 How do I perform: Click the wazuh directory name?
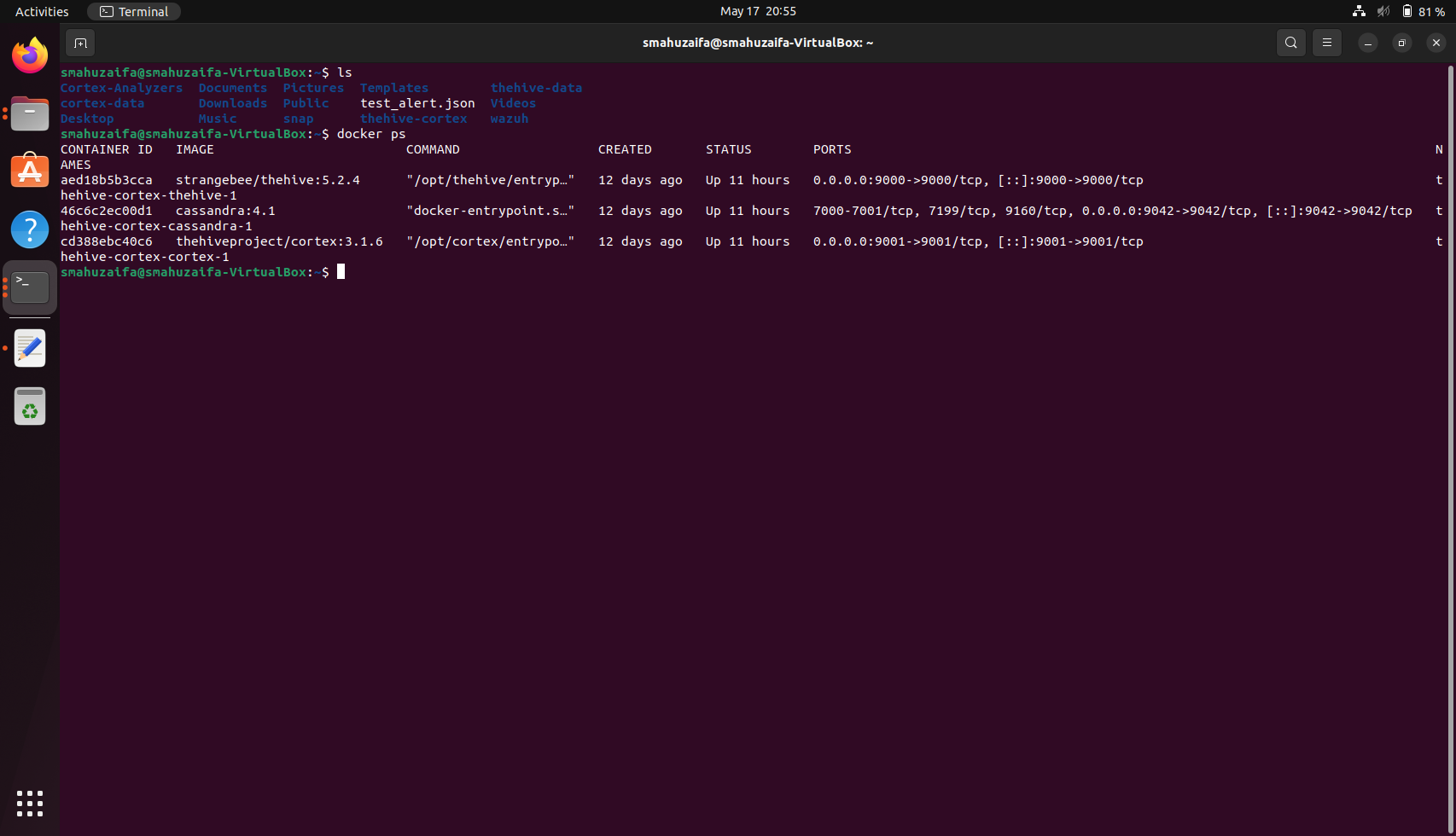(509, 119)
